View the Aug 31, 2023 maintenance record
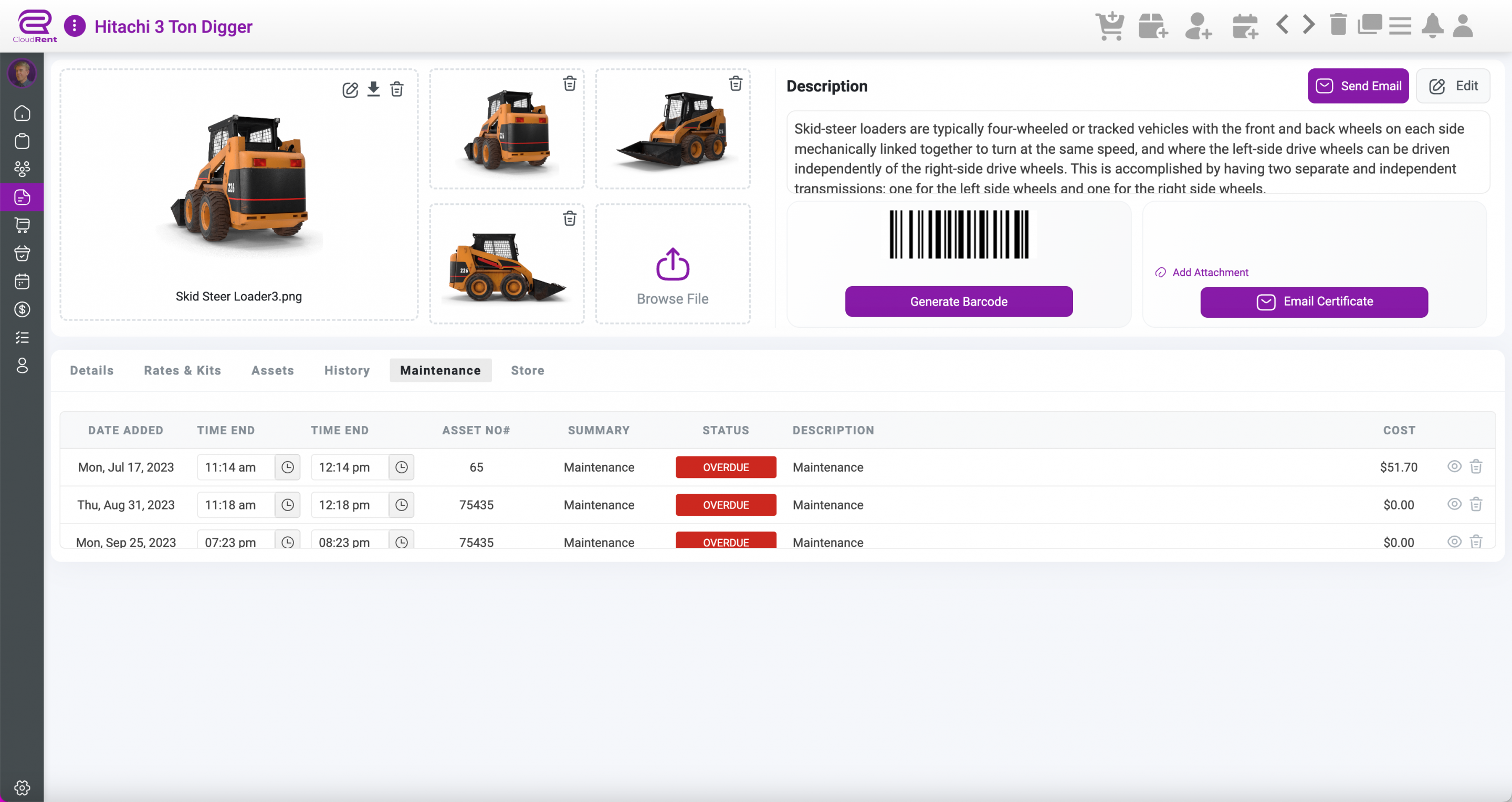 (x=1454, y=504)
